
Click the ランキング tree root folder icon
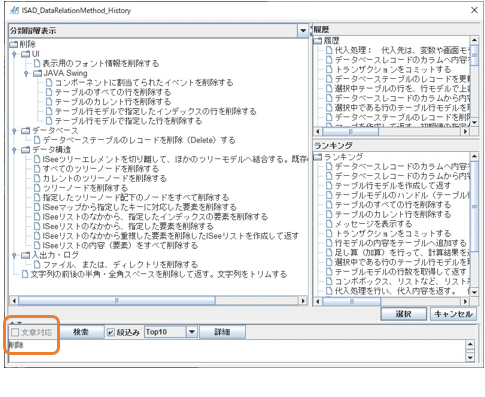point(318,157)
